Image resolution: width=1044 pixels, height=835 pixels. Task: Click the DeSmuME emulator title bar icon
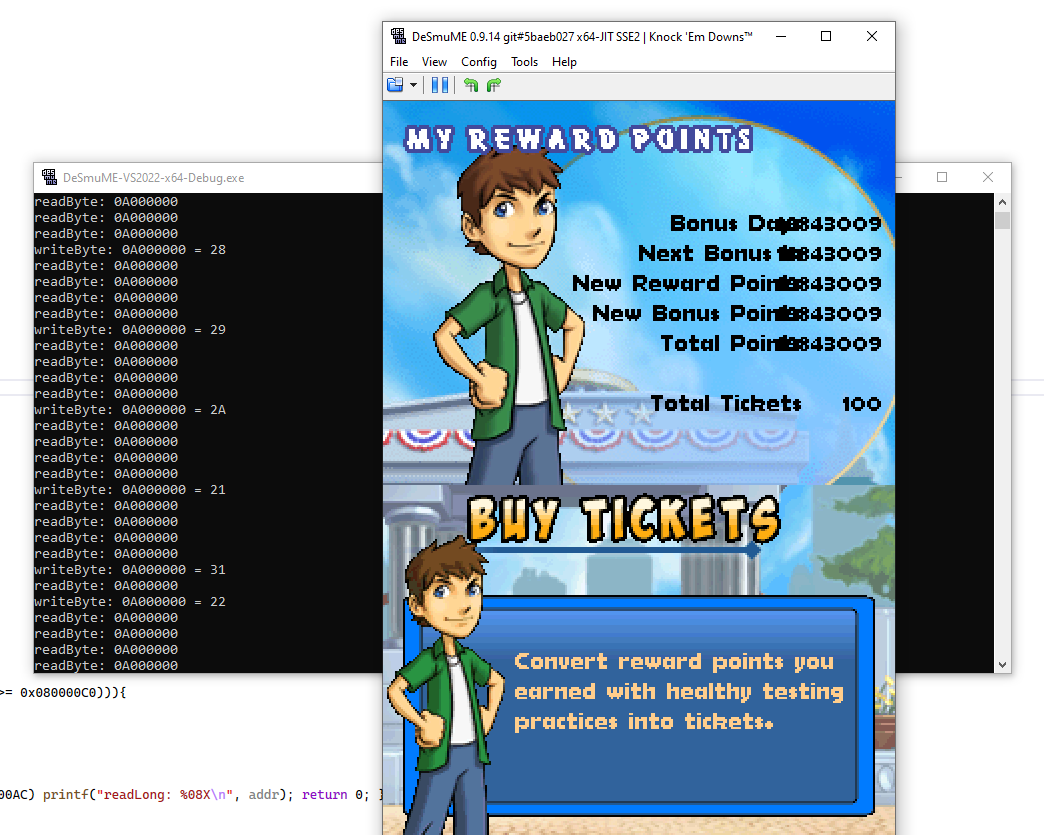398,36
